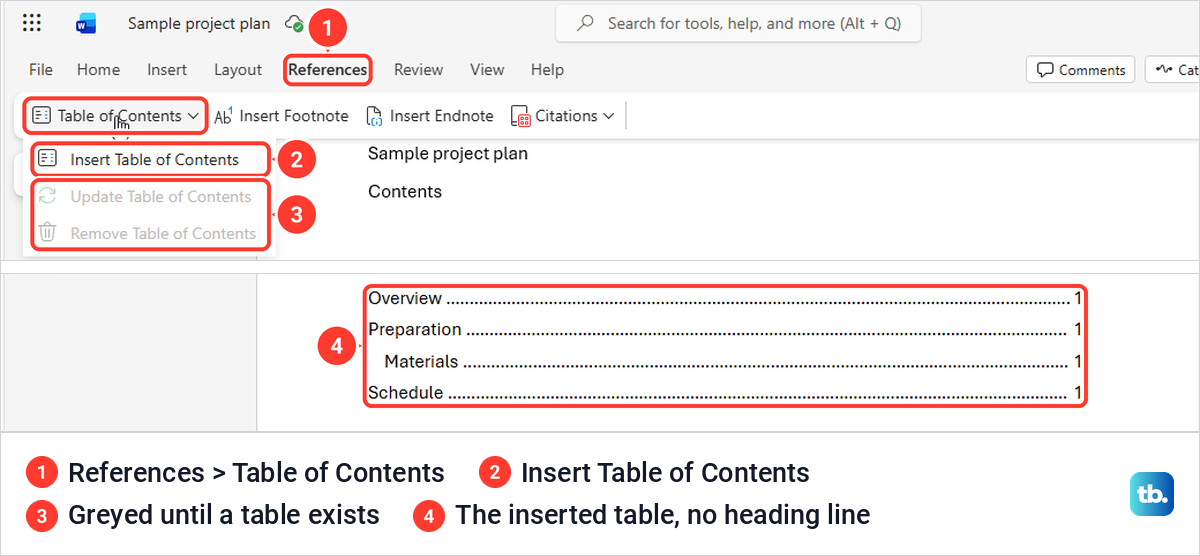
Task: Switch to the Layout tab
Action: 238,70
